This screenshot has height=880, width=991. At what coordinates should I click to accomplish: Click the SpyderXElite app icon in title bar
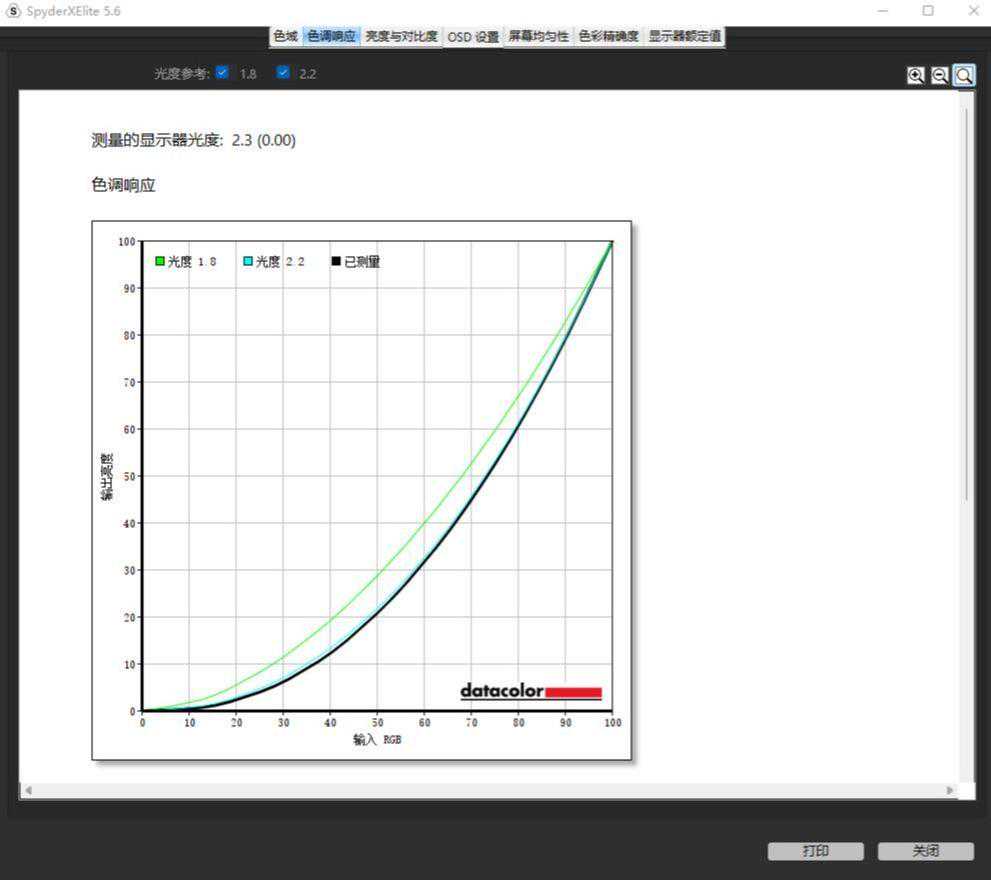click(14, 11)
